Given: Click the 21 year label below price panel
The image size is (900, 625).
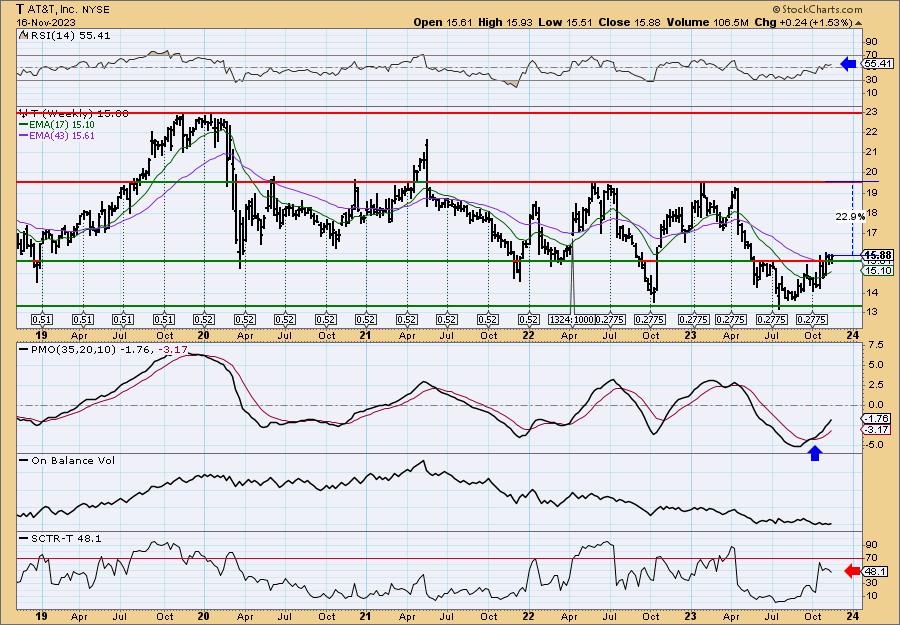Looking at the screenshot, I should 365,335.
